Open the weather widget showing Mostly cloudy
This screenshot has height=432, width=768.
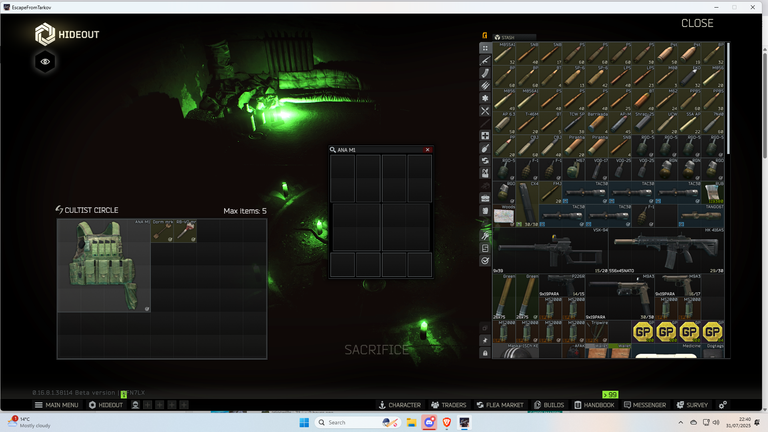click(29, 422)
